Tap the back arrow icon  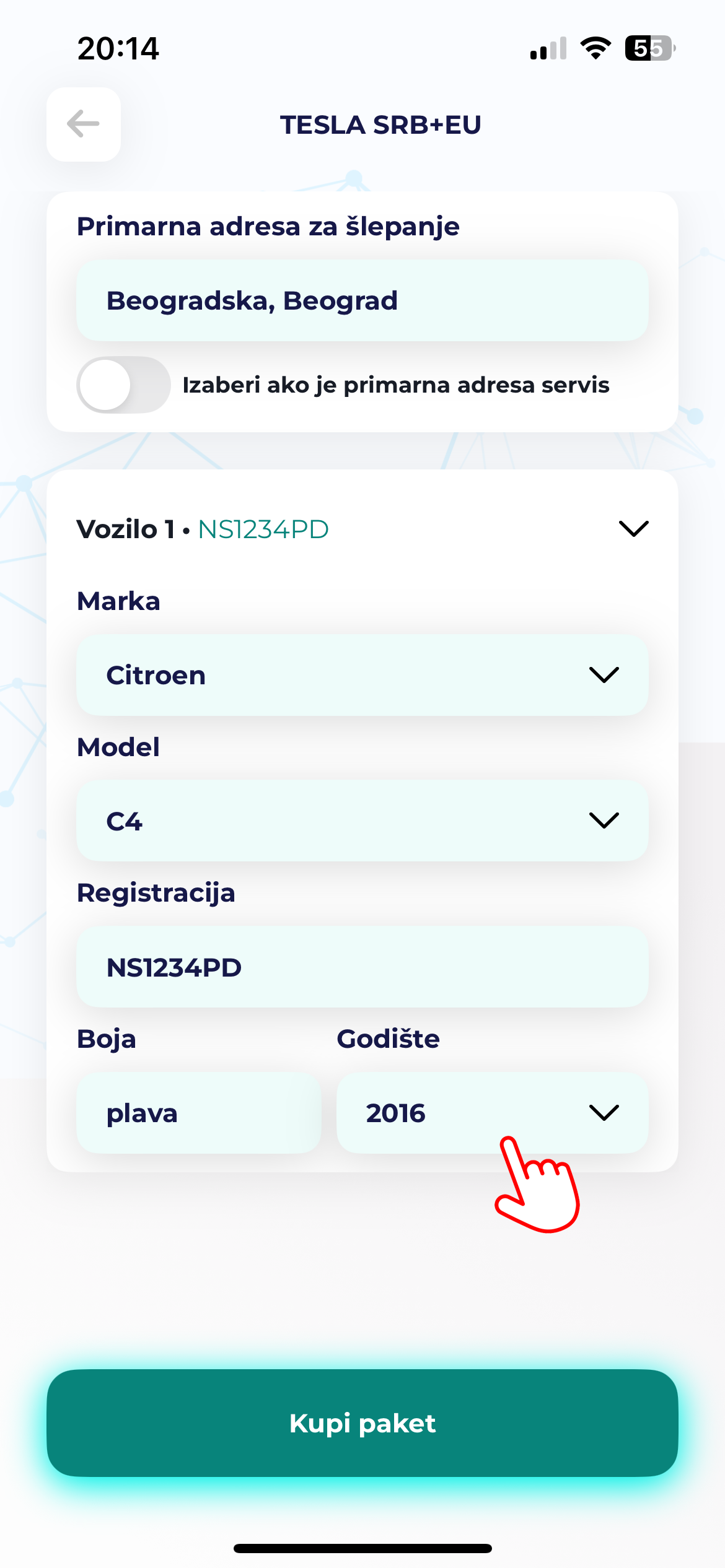point(84,124)
